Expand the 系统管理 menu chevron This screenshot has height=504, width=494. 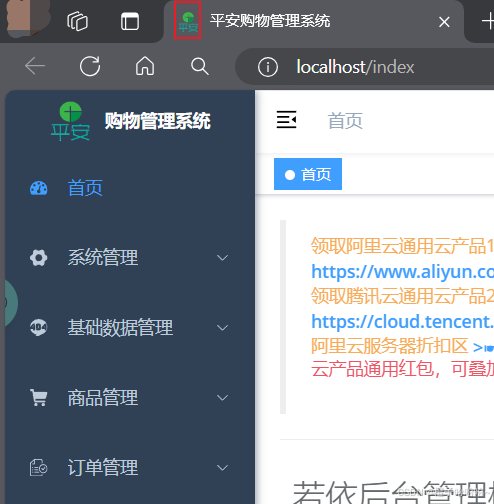pyautogui.click(x=222, y=257)
